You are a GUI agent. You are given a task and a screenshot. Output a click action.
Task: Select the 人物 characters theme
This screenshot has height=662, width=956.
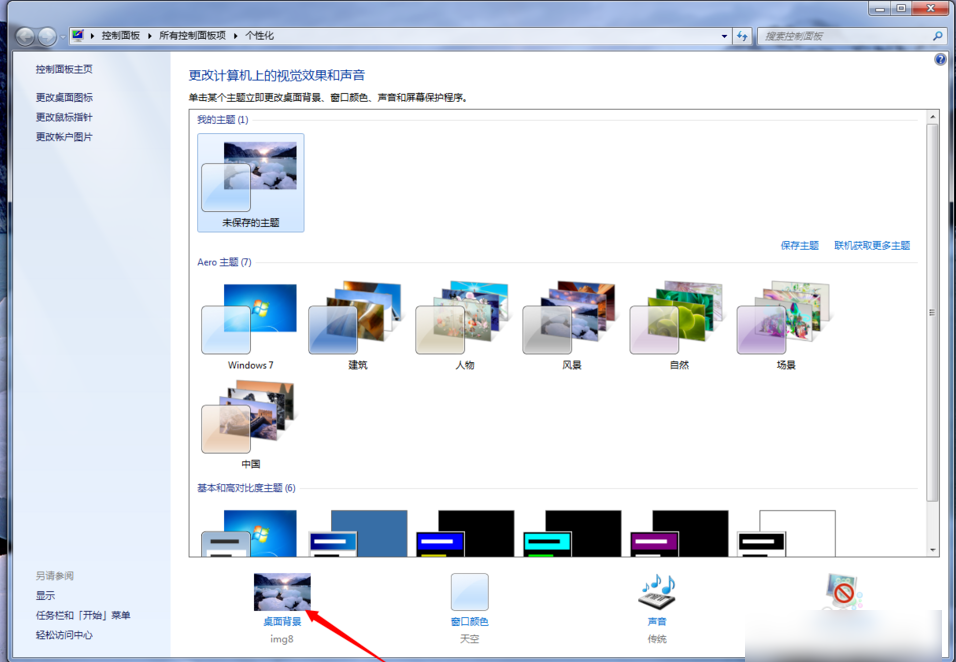(464, 320)
